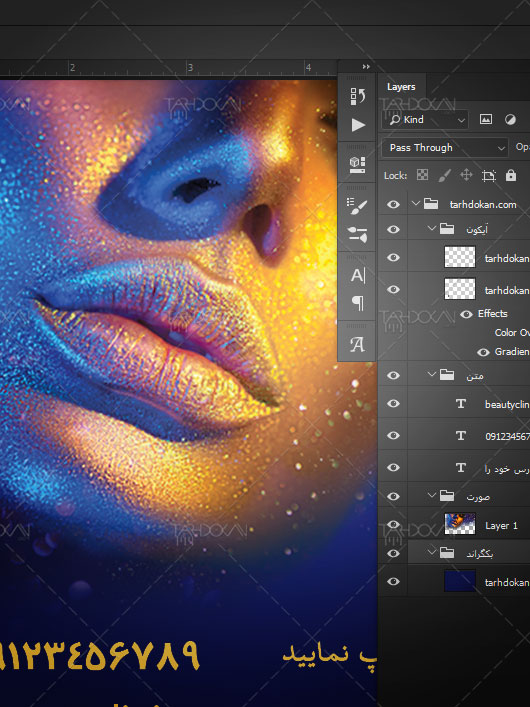Image resolution: width=530 pixels, height=707 pixels.
Task: Click the بکگراند group folder icon
Action: tap(447, 553)
